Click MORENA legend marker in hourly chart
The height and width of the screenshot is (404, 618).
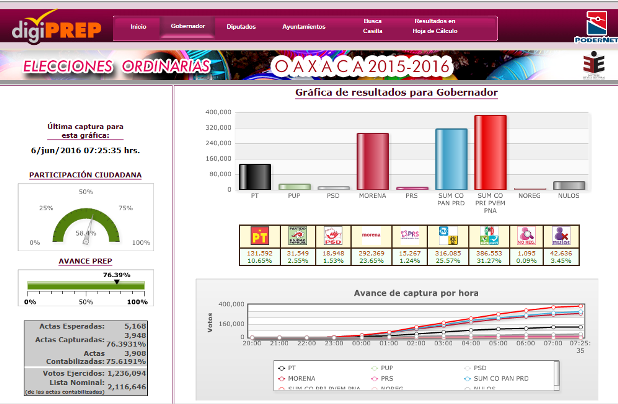(281, 379)
